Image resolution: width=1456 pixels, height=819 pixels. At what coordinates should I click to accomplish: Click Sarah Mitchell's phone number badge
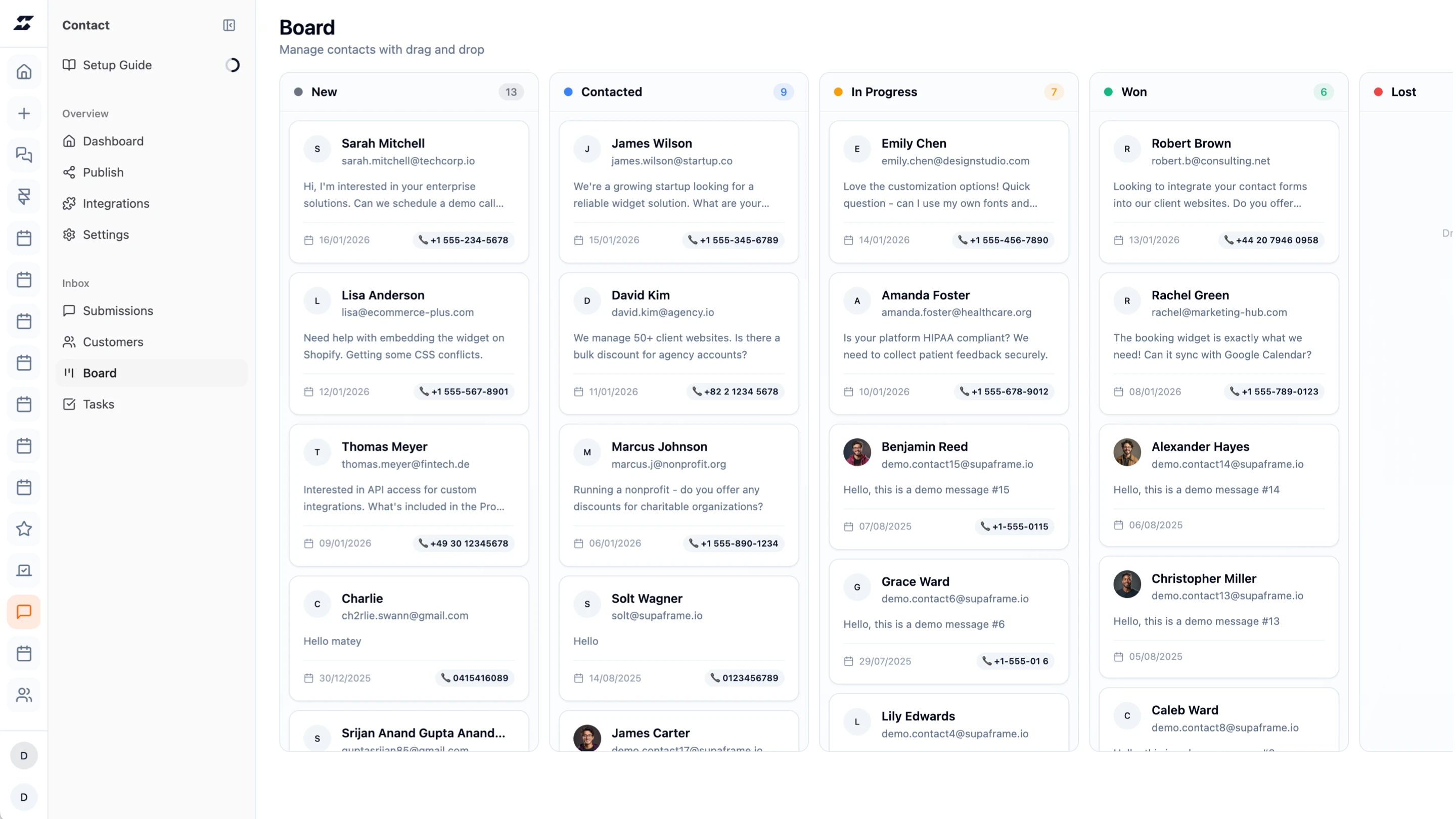(x=463, y=240)
